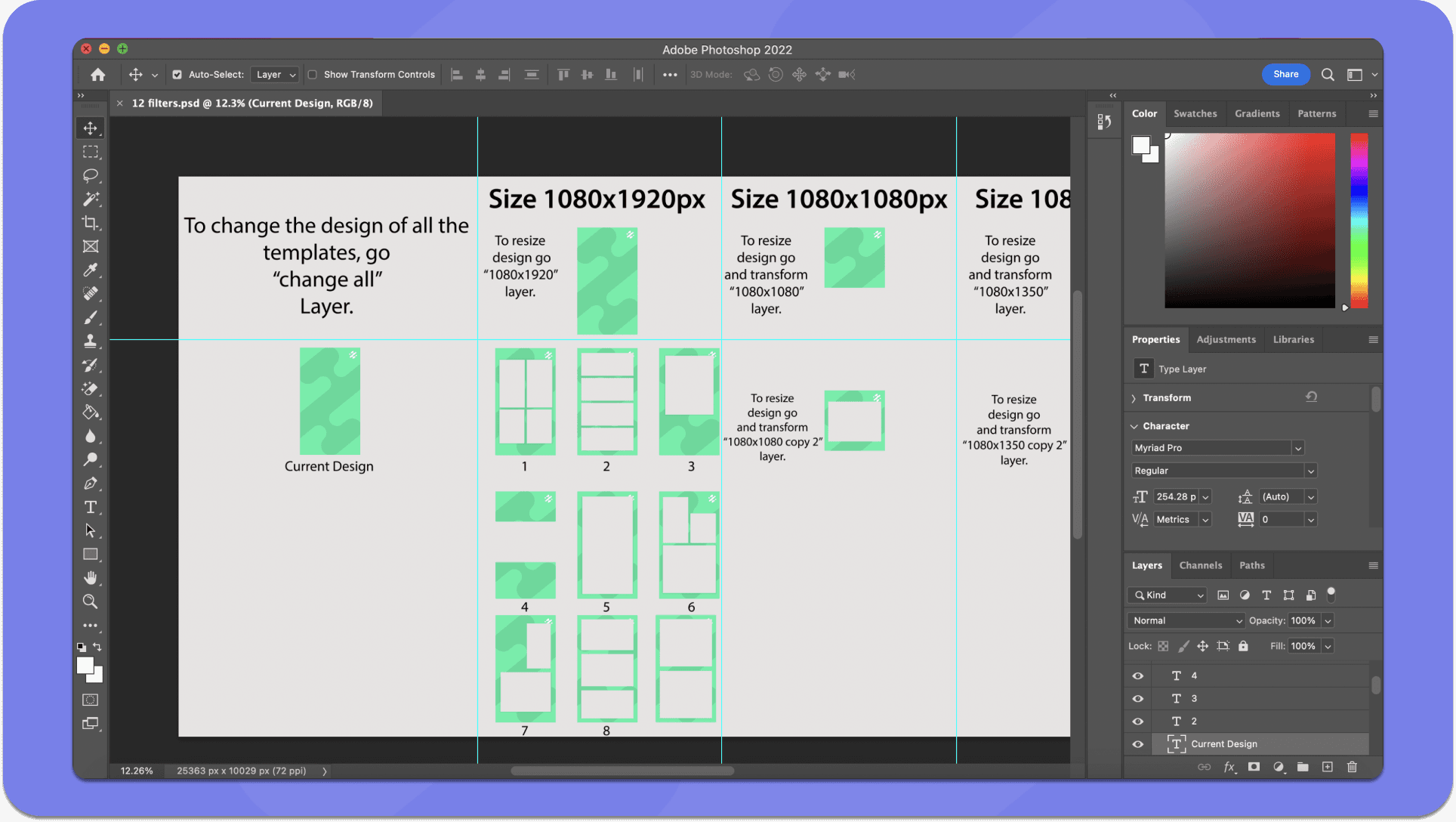
Task: Click the font size input field
Action: tap(1175, 497)
